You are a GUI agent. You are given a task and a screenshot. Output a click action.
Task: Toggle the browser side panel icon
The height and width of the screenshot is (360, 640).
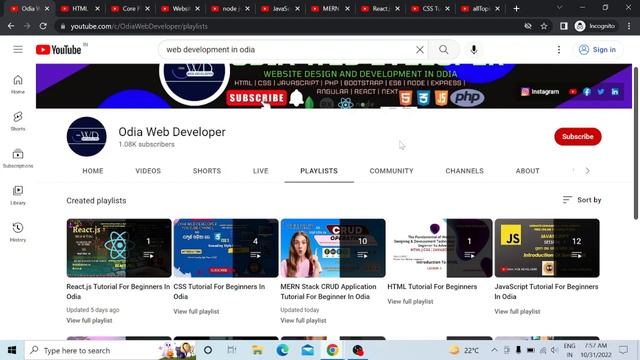tap(564, 26)
